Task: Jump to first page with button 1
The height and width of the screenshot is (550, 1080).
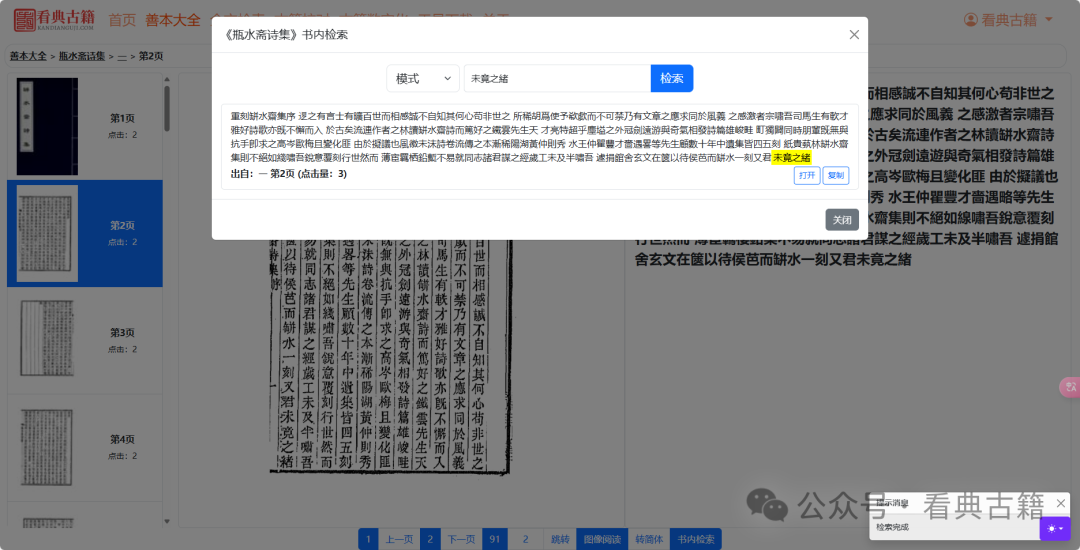Action: click(x=368, y=539)
